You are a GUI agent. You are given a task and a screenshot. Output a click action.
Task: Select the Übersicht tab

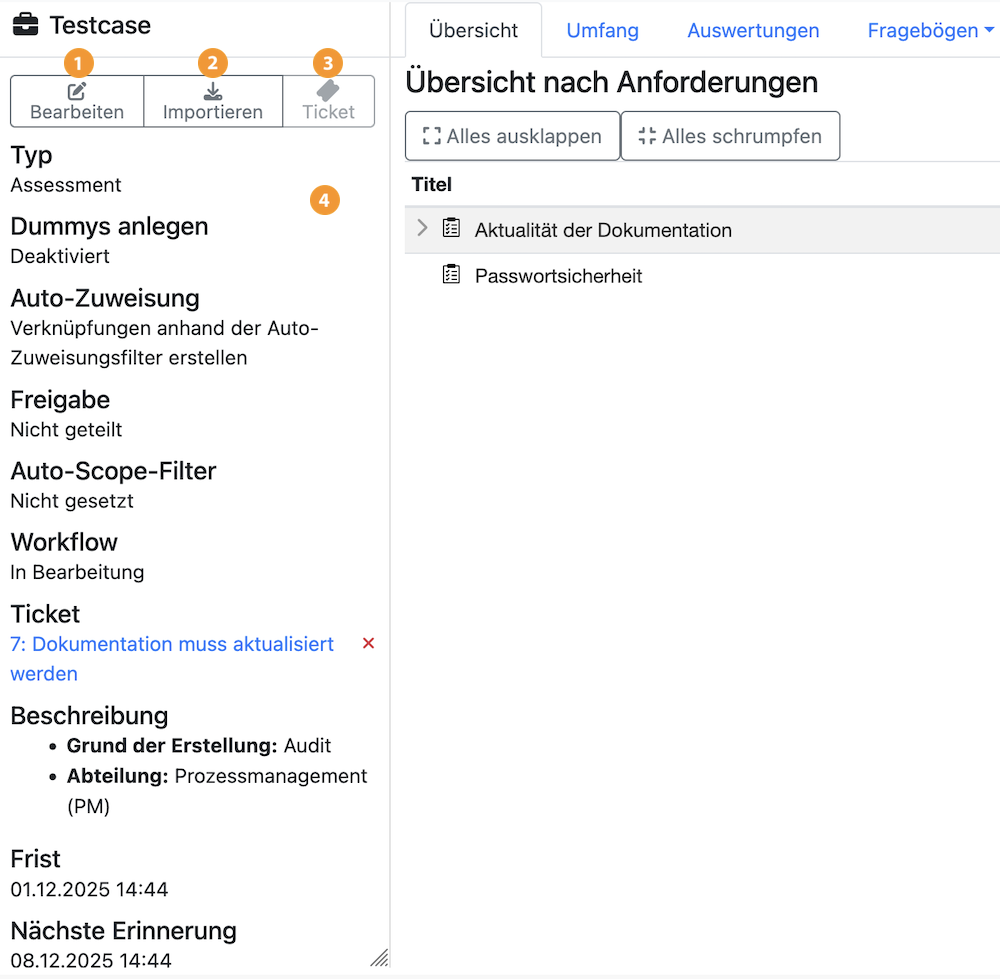pos(473,29)
